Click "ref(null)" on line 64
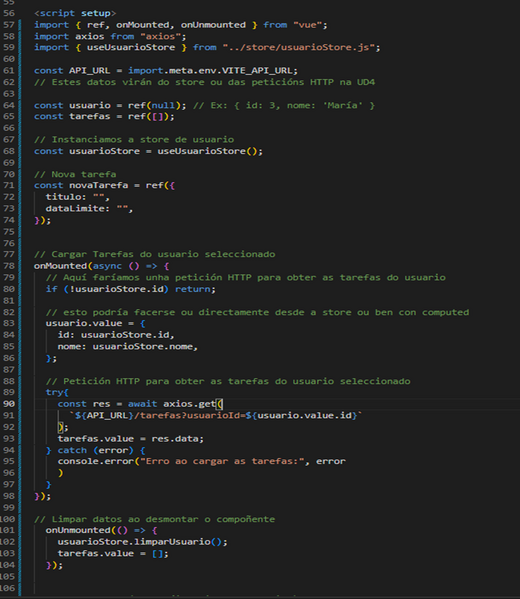This screenshot has height=599, width=520. [x=154, y=105]
